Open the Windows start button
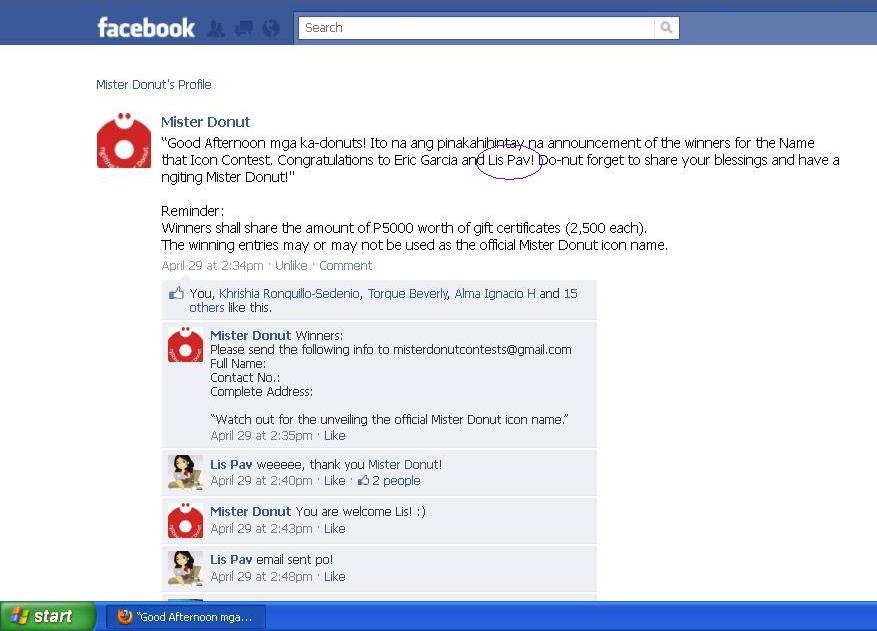 click(48, 616)
